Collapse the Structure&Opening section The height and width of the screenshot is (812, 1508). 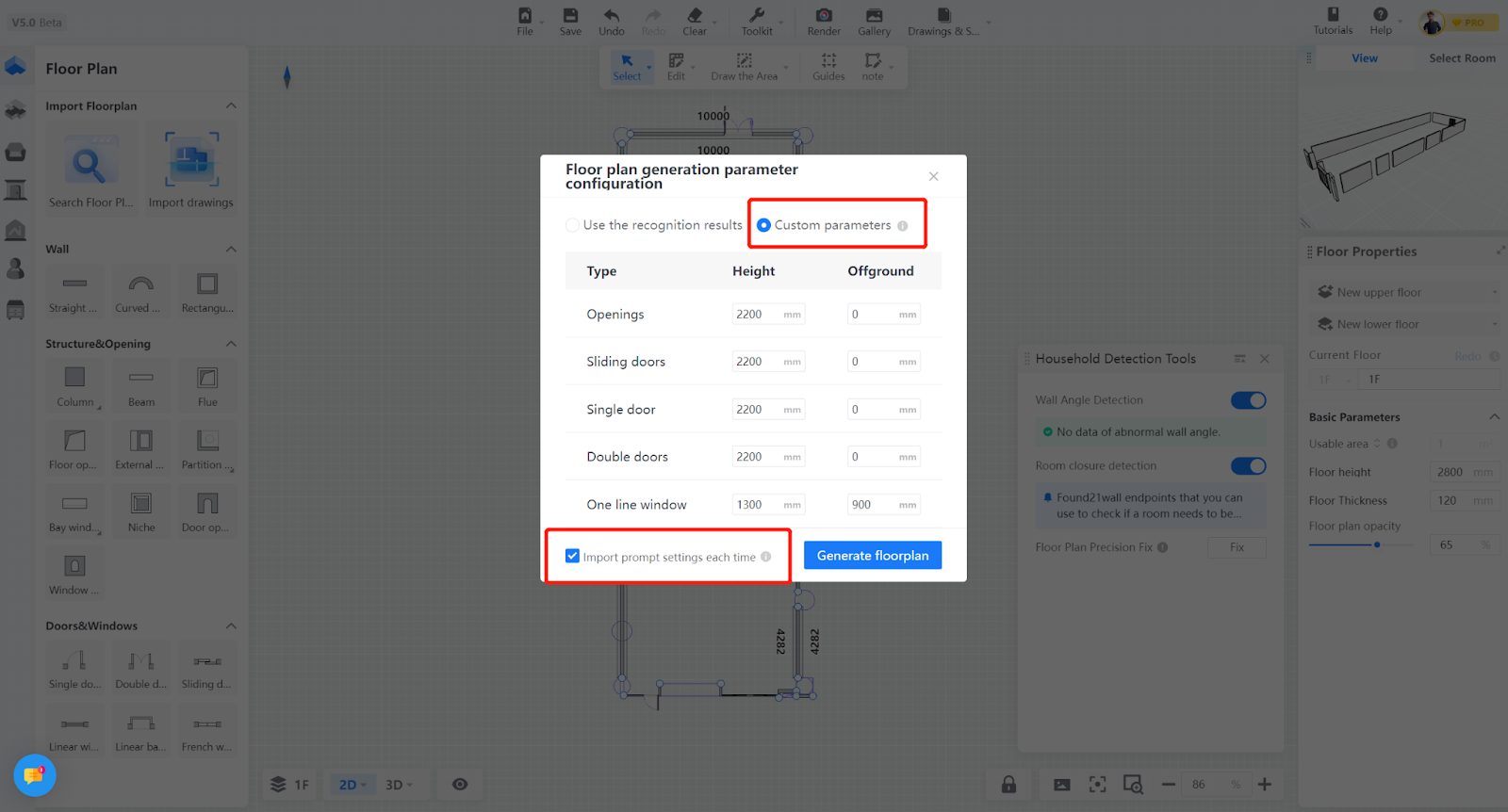231,344
